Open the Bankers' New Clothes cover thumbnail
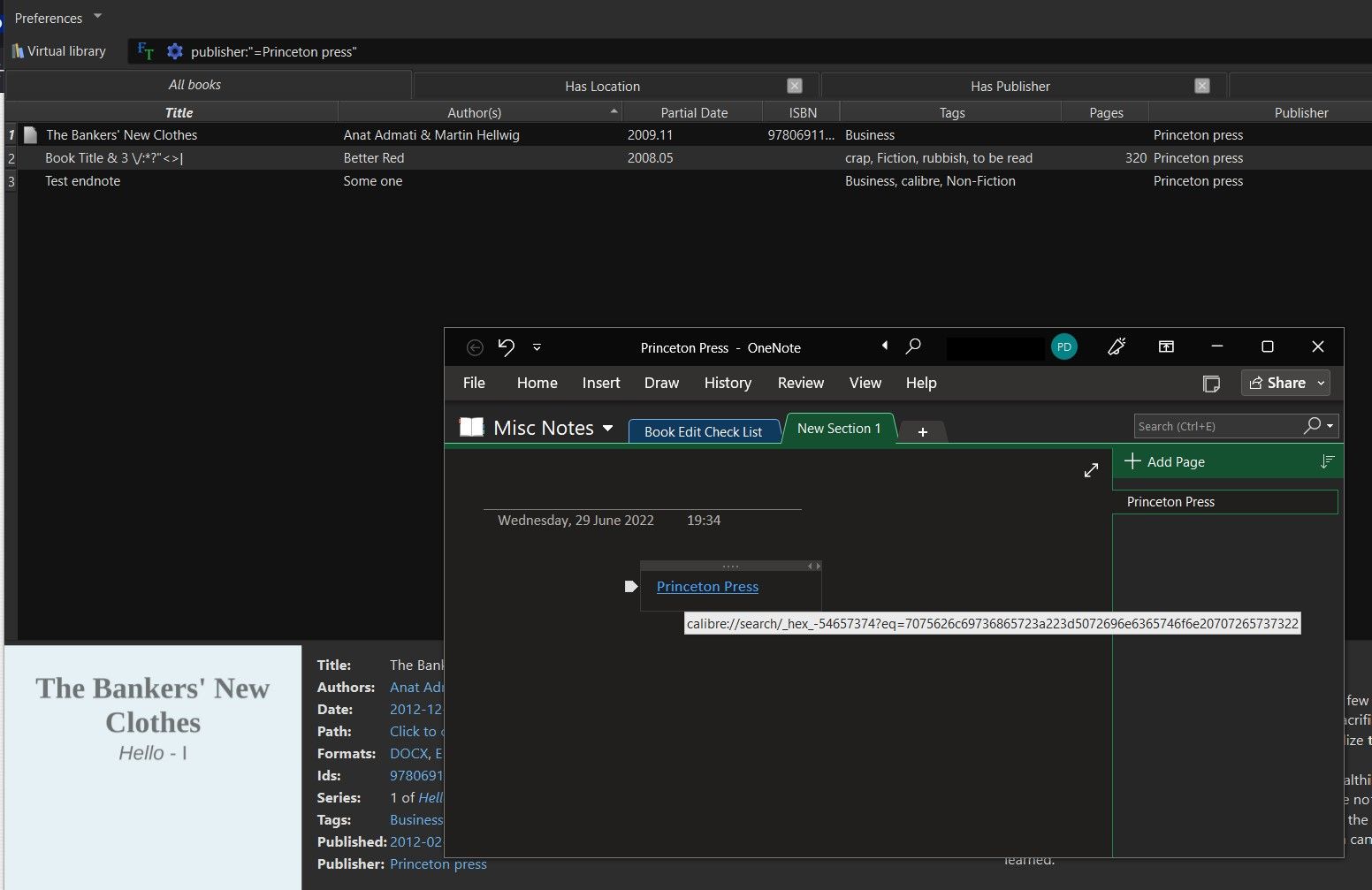The height and width of the screenshot is (890, 1372). pyautogui.click(x=153, y=767)
